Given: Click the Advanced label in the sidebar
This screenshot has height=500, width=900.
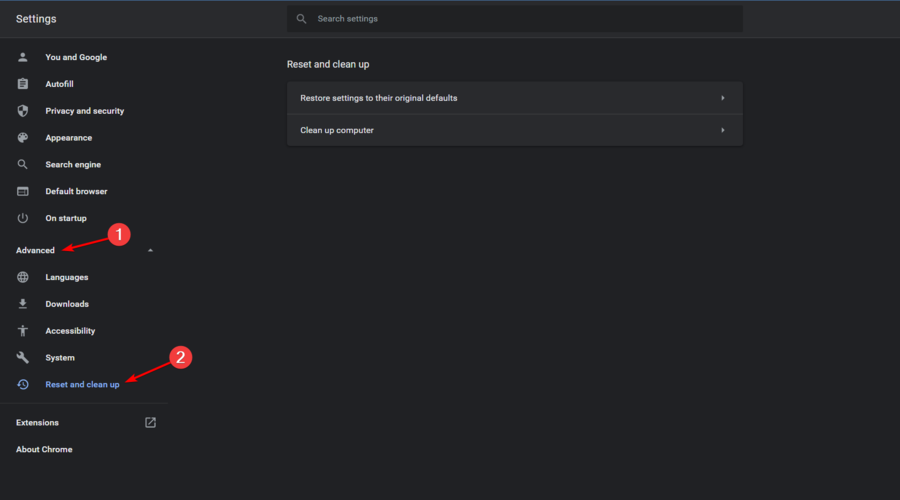Looking at the screenshot, I should pyautogui.click(x=35, y=250).
